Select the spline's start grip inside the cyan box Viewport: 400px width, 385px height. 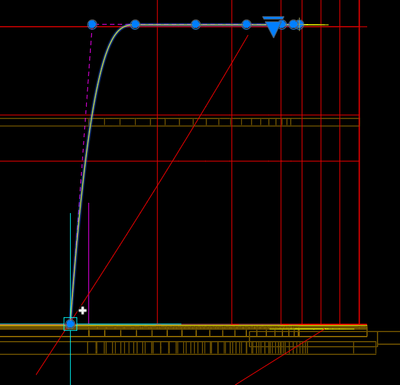click(70, 324)
